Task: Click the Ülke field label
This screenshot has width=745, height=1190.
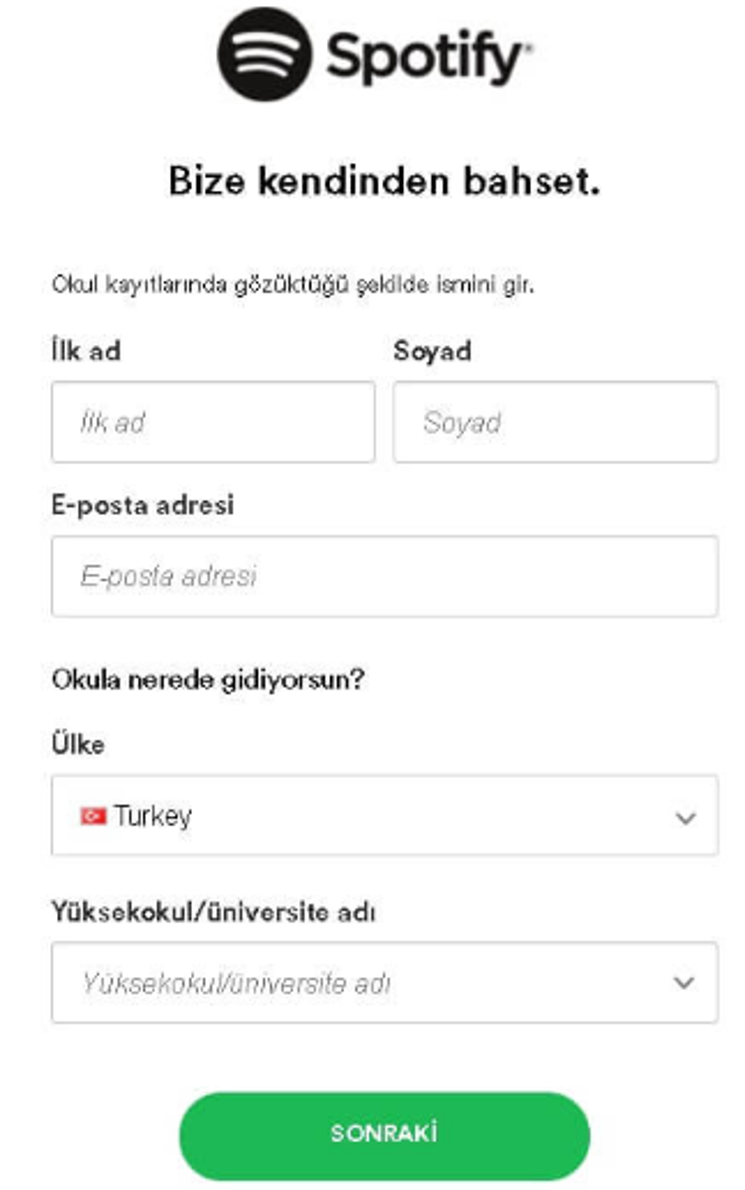Action: tap(78, 745)
